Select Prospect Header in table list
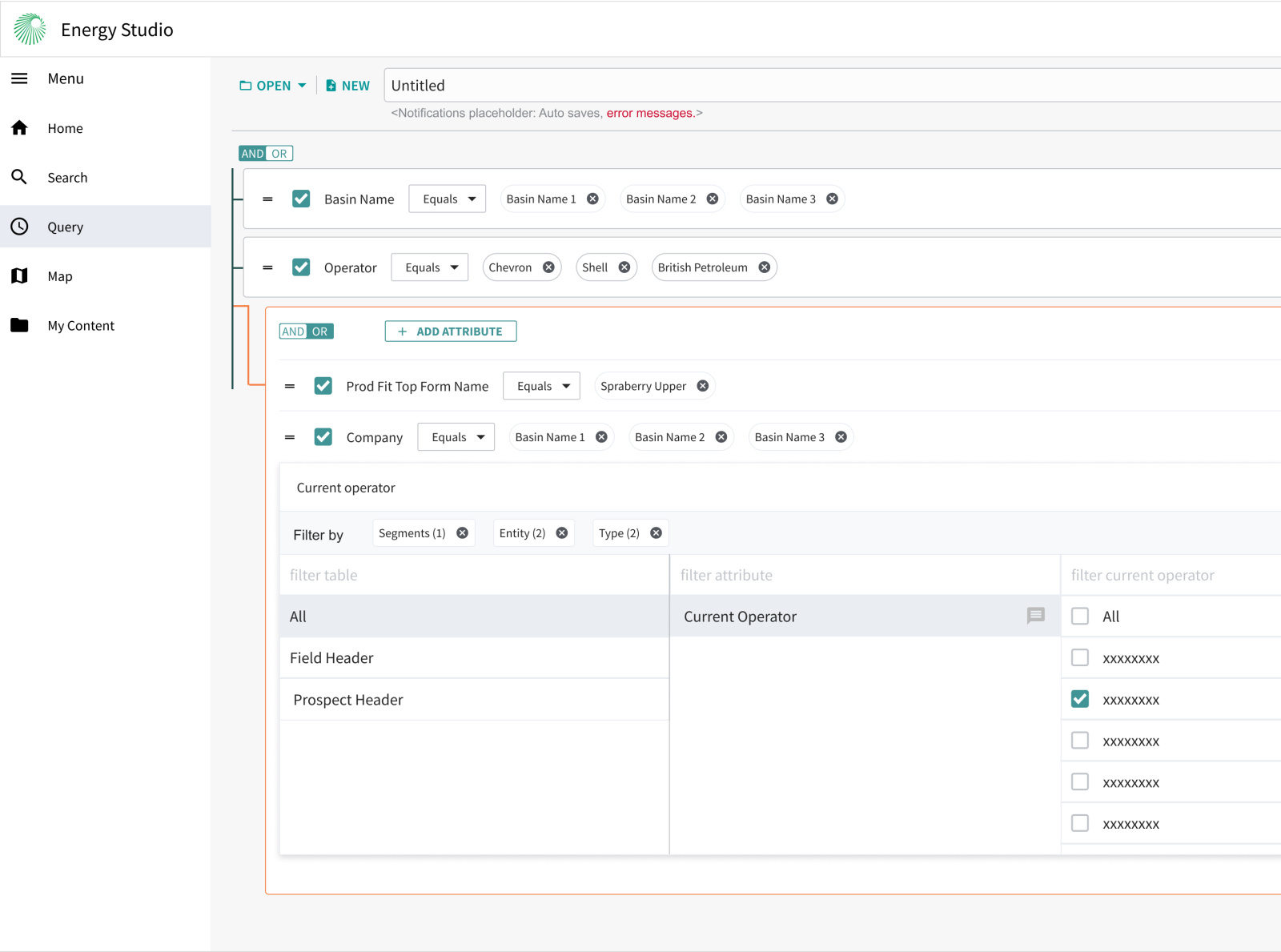This screenshot has width=1281, height=952. pyautogui.click(x=474, y=699)
